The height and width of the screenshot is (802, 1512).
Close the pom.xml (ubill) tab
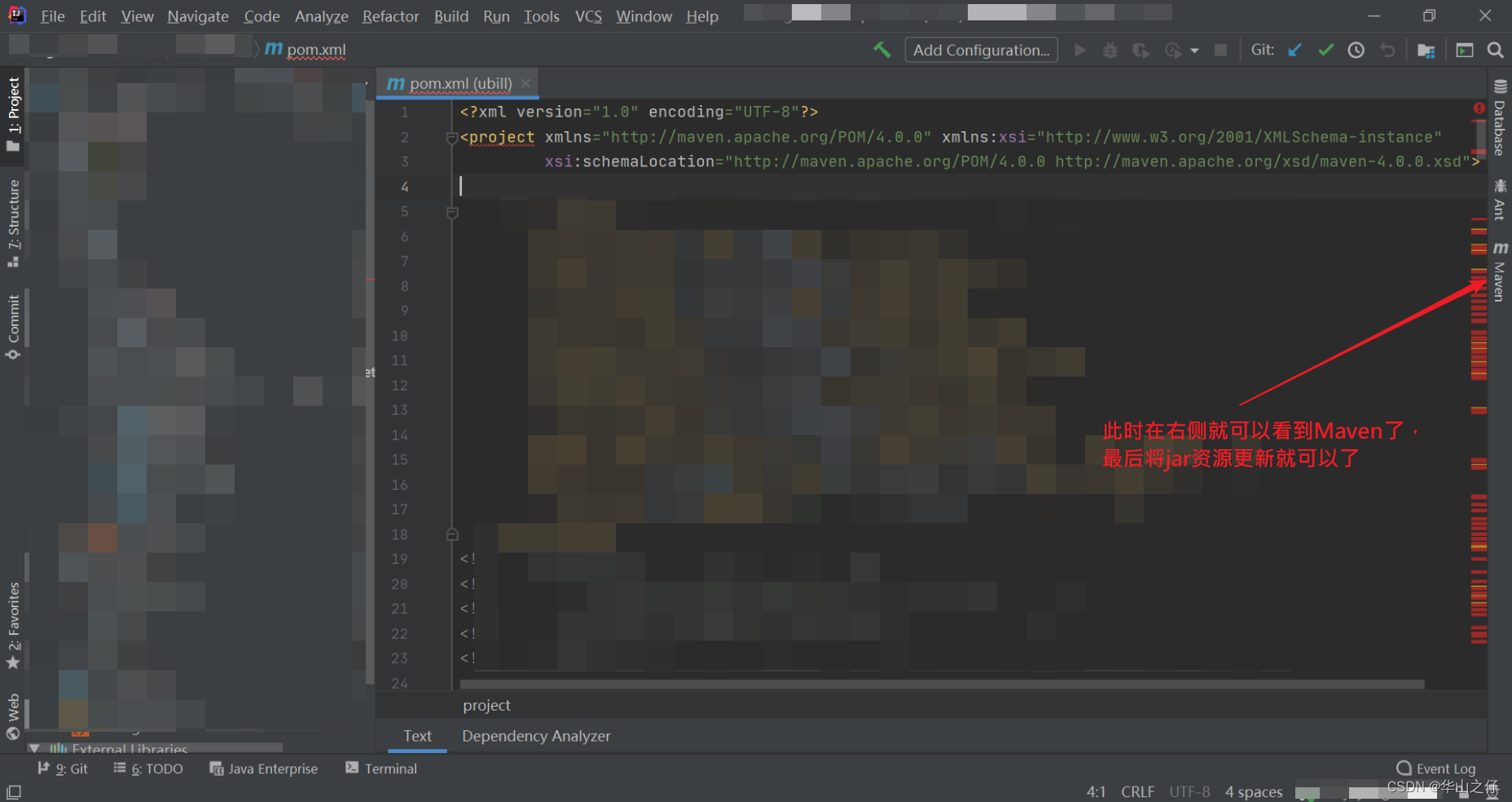pyautogui.click(x=526, y=83)
